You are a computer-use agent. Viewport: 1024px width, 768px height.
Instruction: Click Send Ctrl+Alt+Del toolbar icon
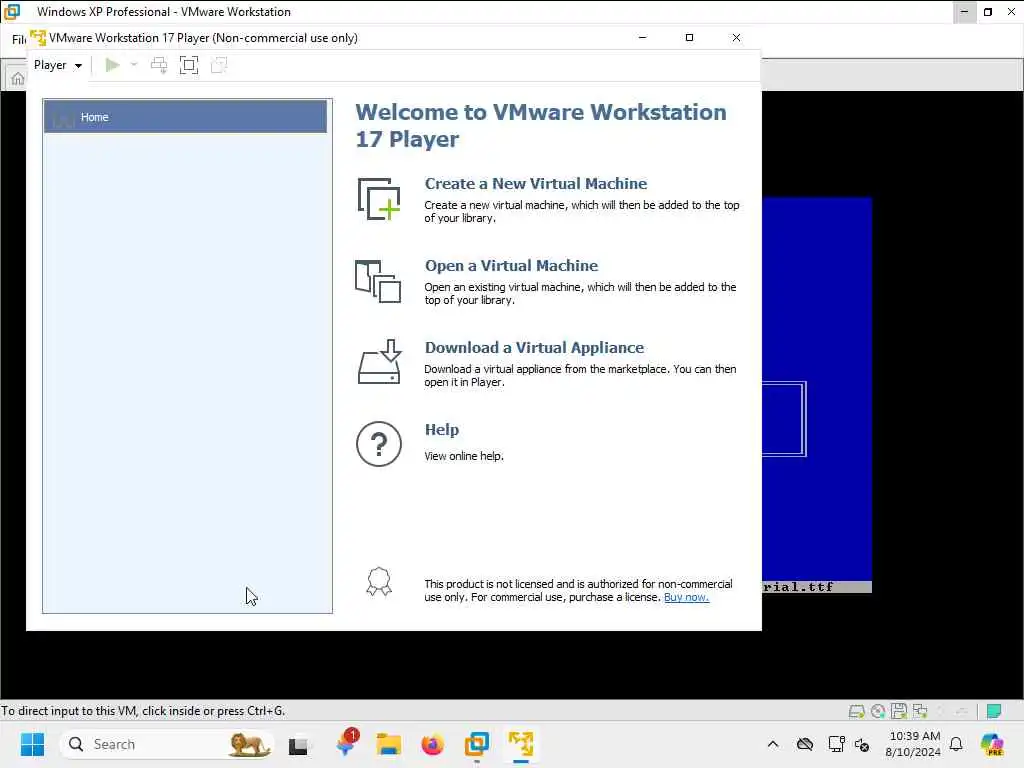point(159,65)
